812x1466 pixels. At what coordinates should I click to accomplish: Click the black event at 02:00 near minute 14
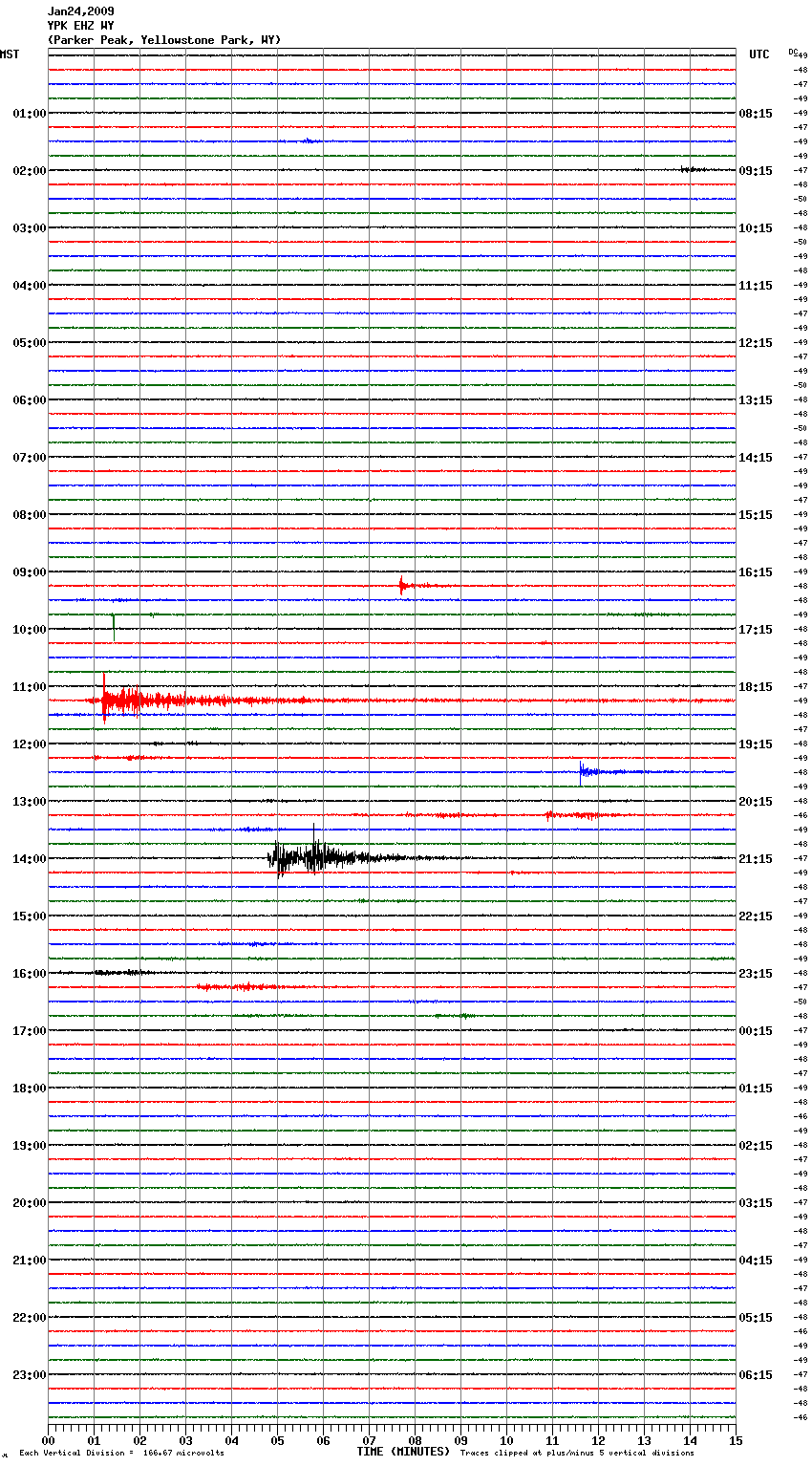(x=694, y=169)
